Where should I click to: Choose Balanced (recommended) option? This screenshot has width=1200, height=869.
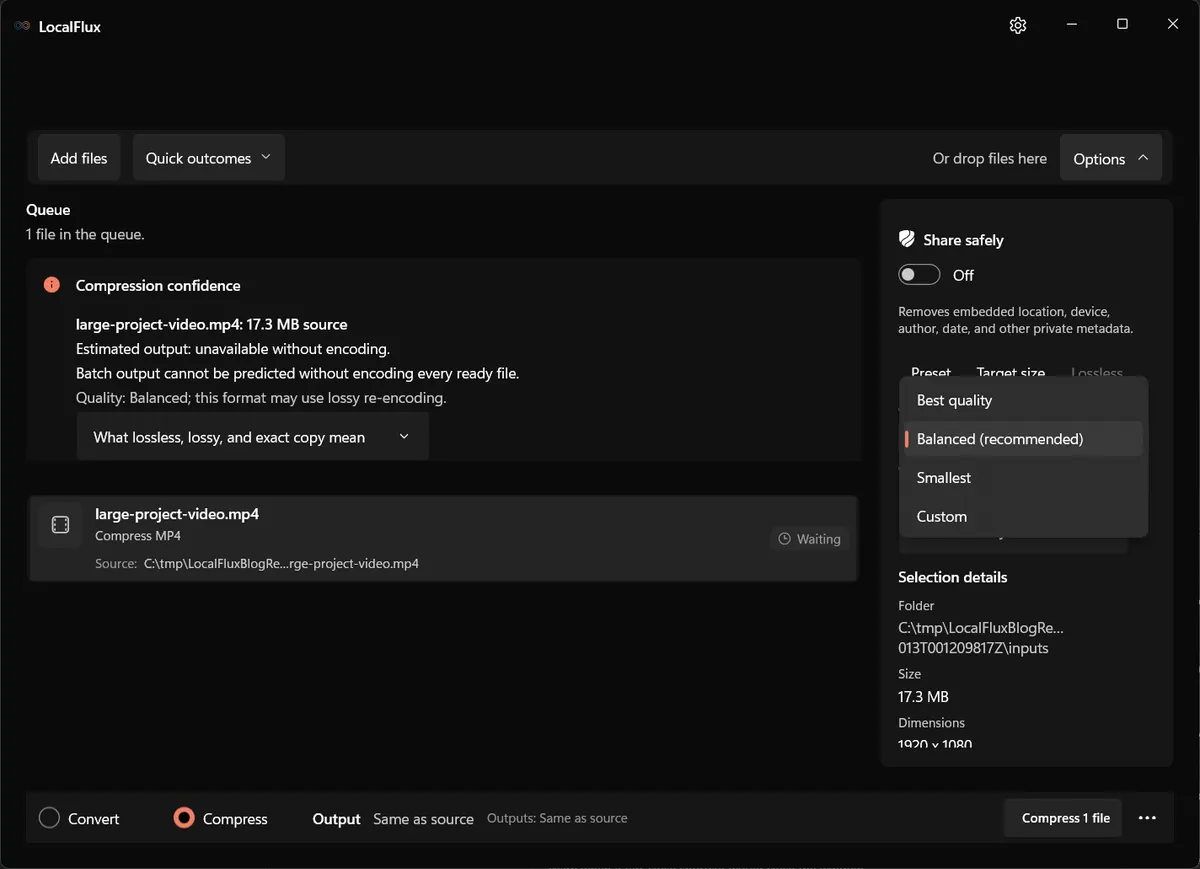(x=1023, y=439)
